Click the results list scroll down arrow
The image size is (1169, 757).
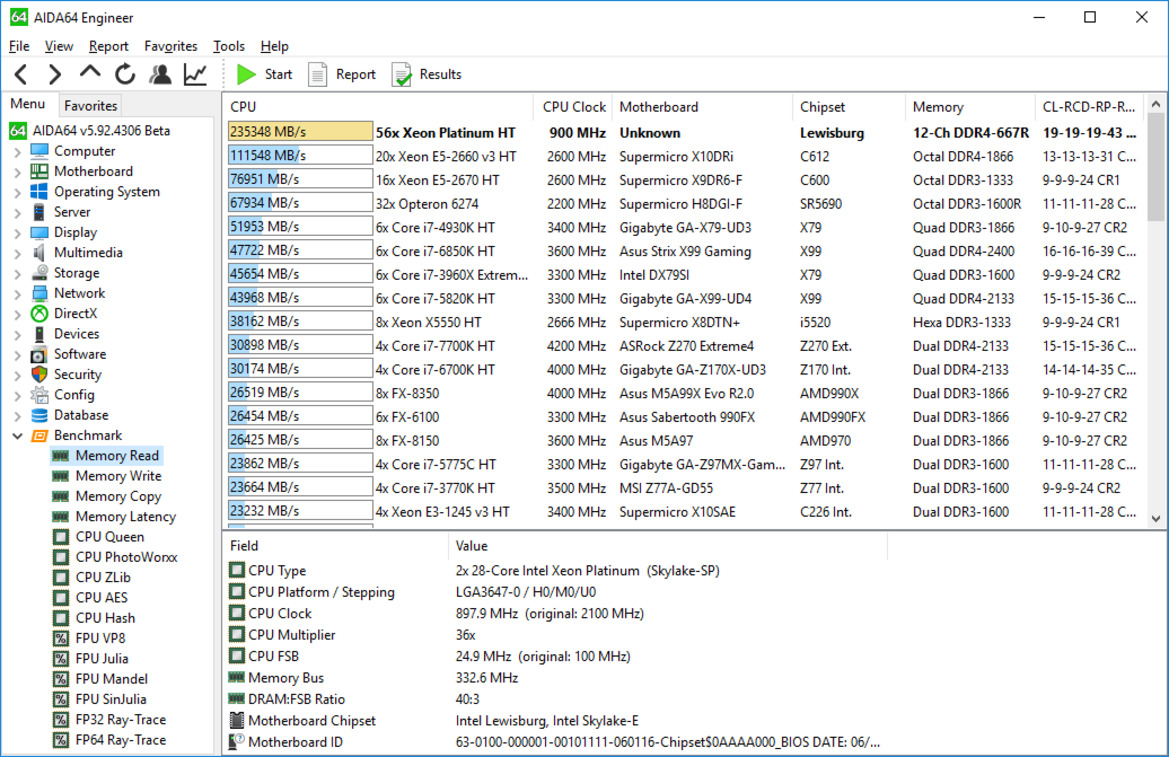pyautogui.click(x=1156, y=519)
